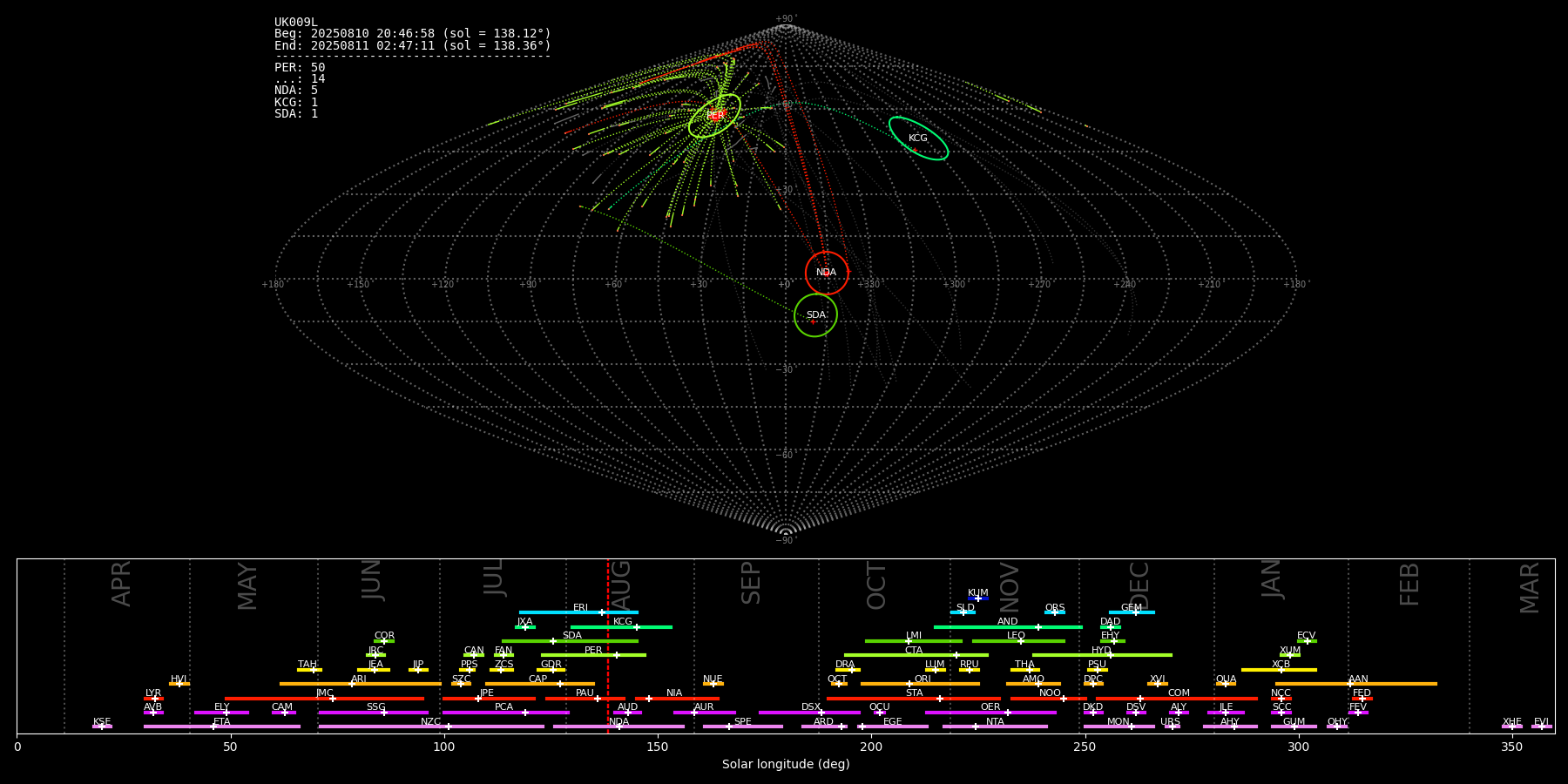Click the 'Solar longitude (deg)' axis title
The image size is (1568, 784).
click(786, 764)
